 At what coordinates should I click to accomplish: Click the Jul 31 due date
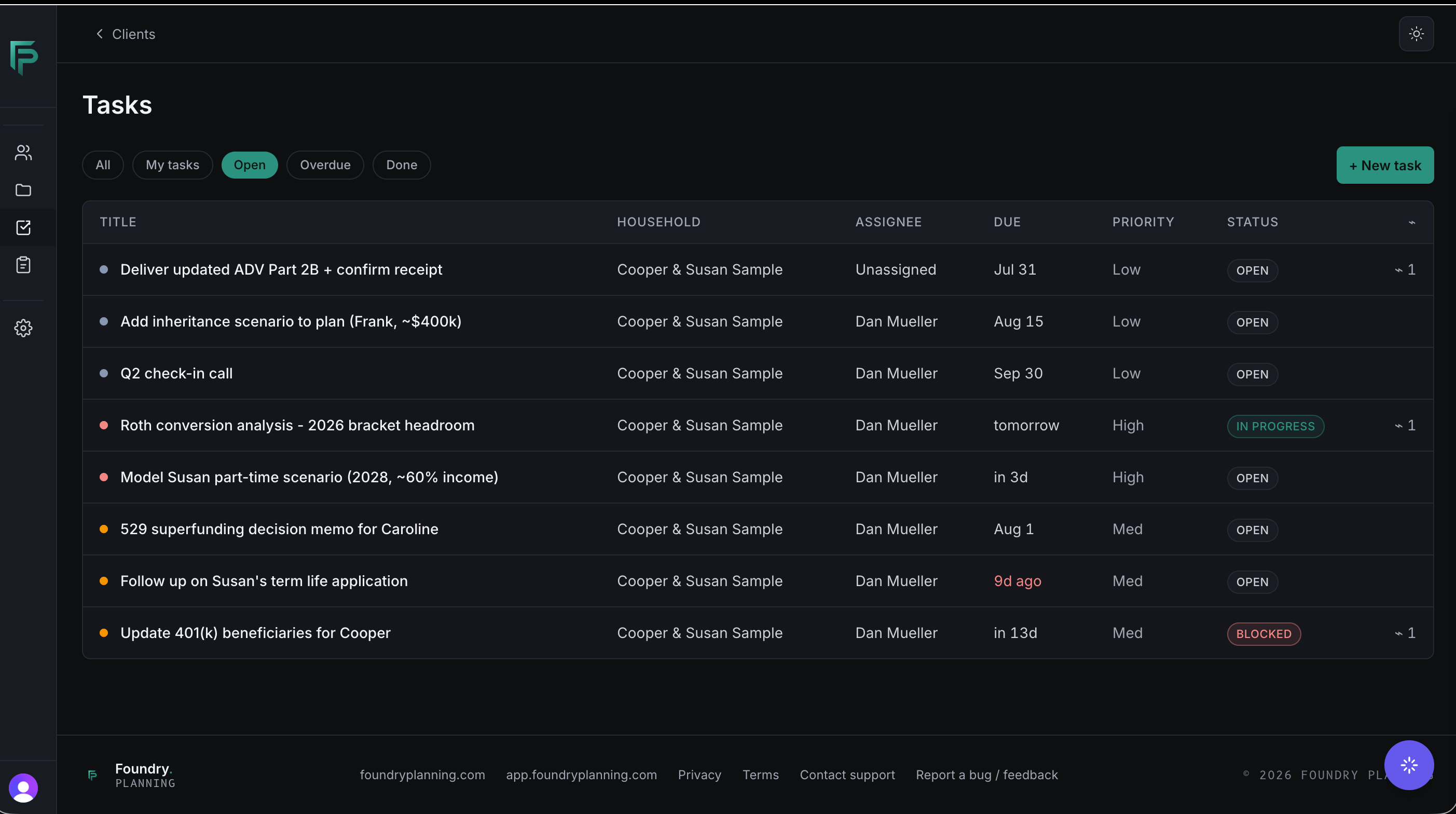coord(1014,270)
